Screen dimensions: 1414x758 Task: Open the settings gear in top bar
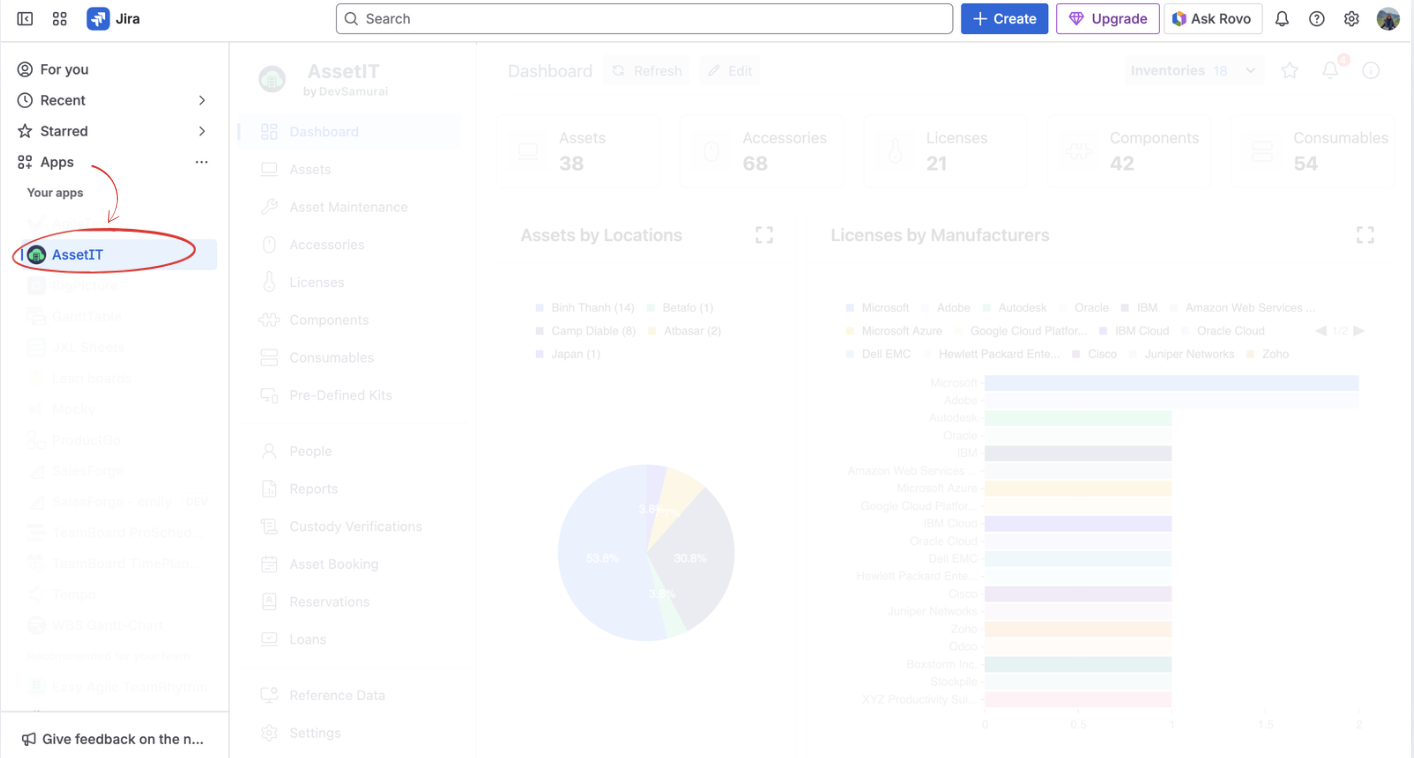click(1351, 19)
